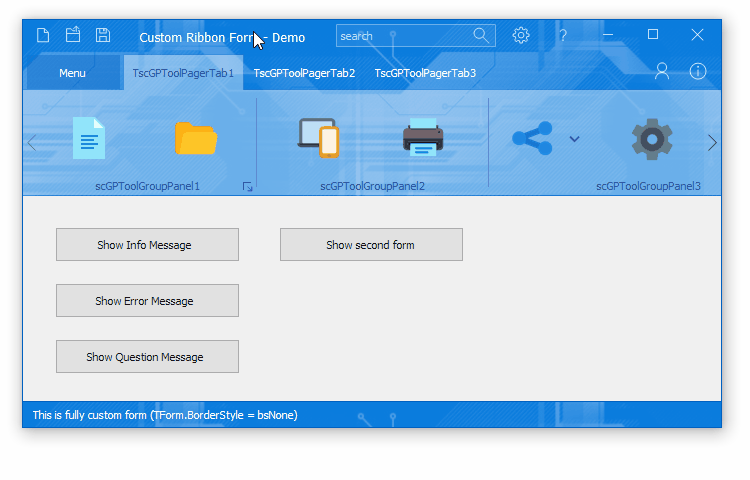This screenshot has width=750, height=480.
Task: Select TscGPToolPagerTab1 tab
Action: 183,73
